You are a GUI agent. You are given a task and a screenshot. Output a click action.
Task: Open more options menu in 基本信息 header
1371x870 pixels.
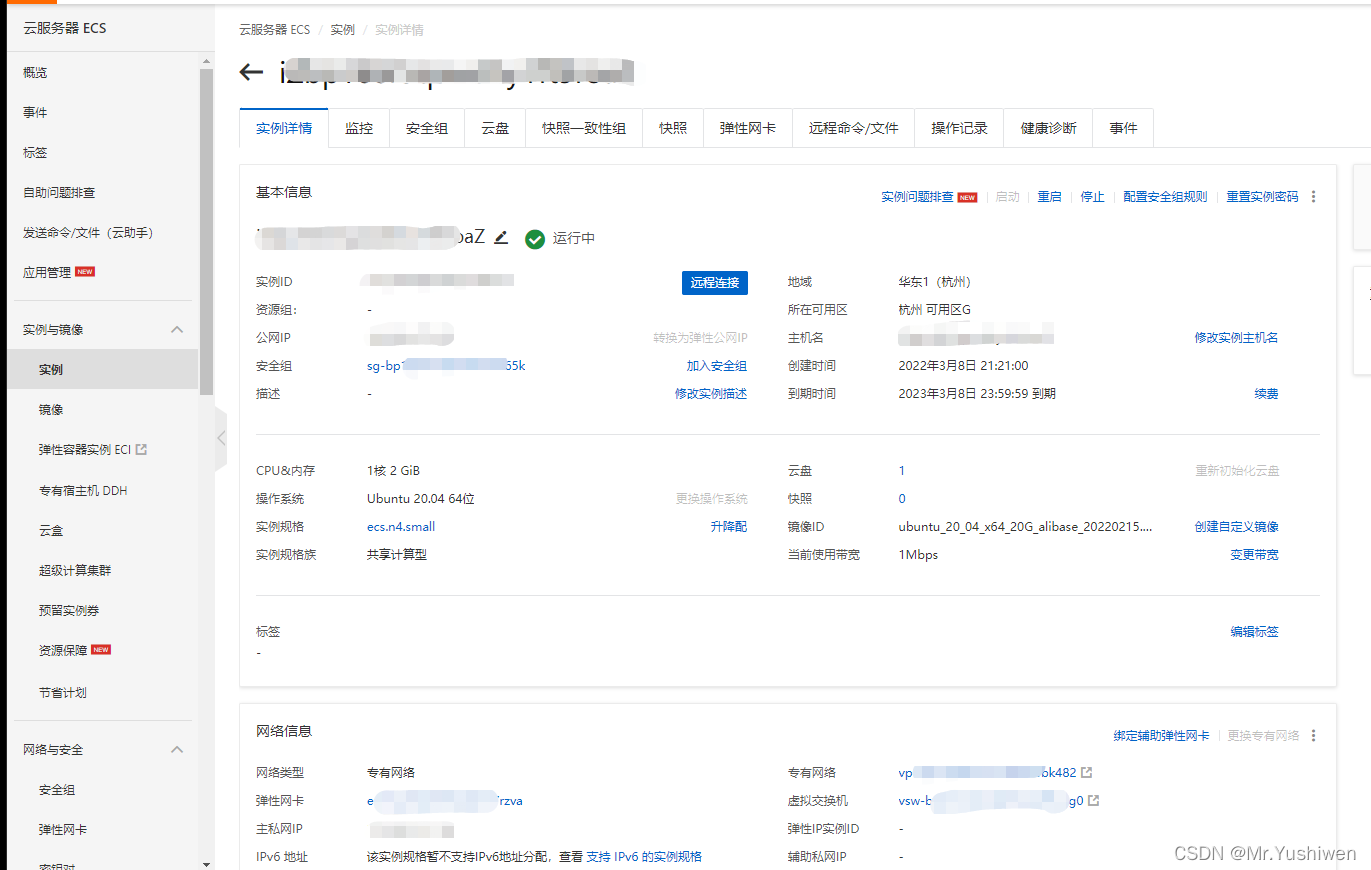coord(1313,197)
